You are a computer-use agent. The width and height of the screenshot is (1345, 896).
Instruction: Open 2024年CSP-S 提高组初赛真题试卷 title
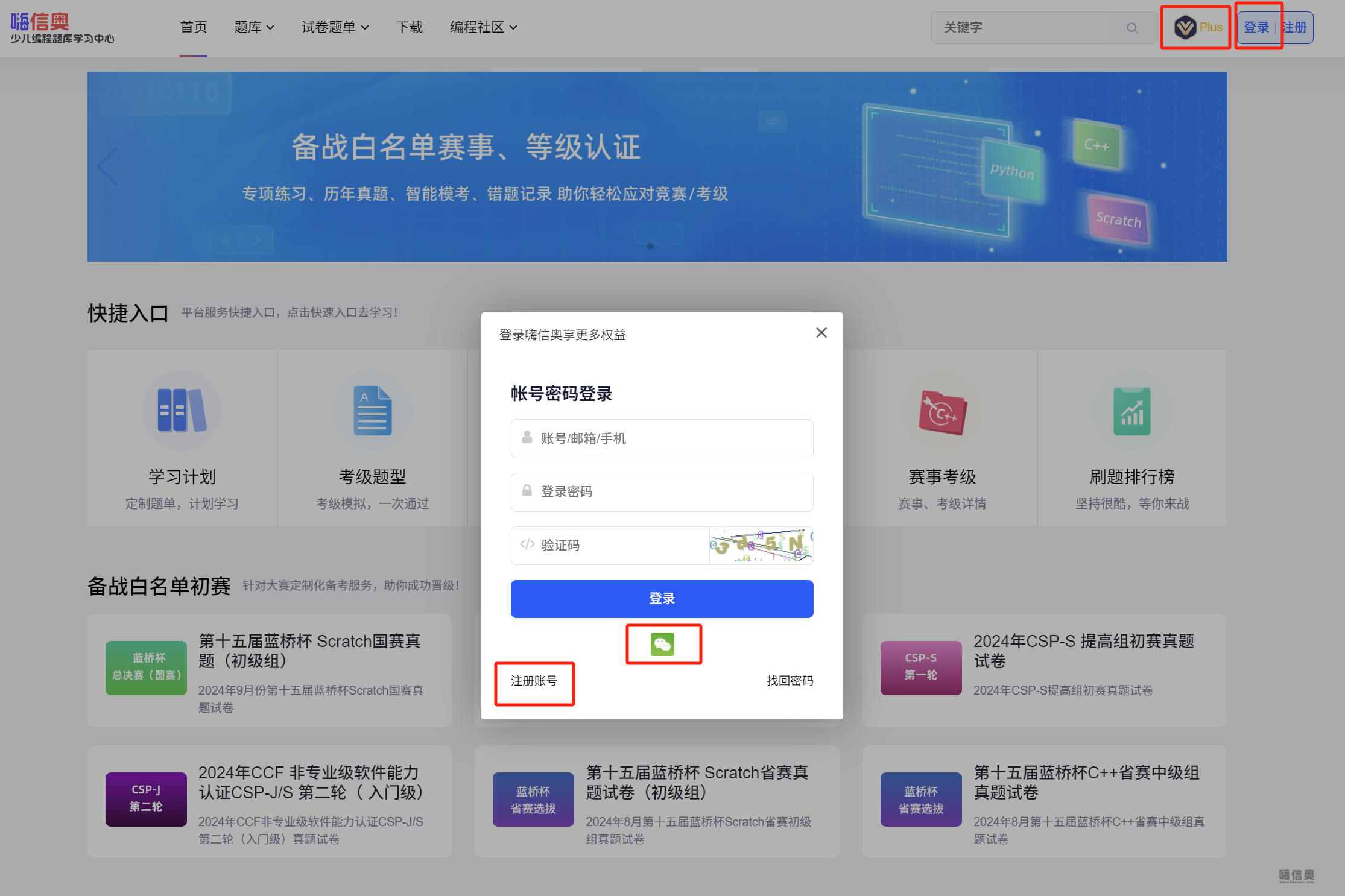click(1084, 651)
